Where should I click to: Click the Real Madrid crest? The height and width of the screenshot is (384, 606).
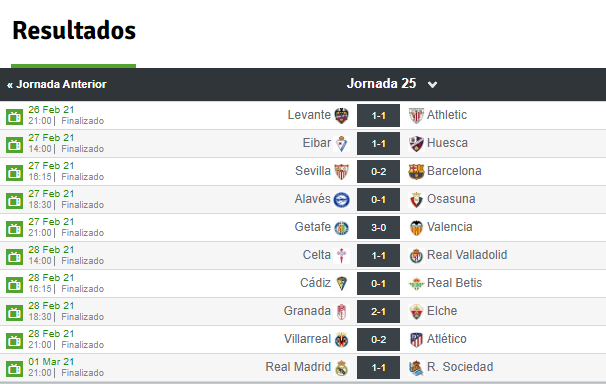point(342,368)
